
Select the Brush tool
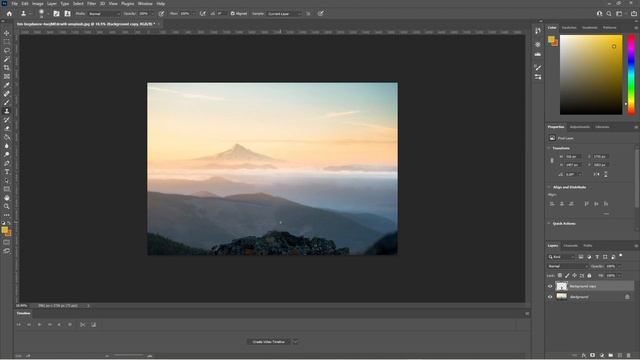click(x=7, y=102)
